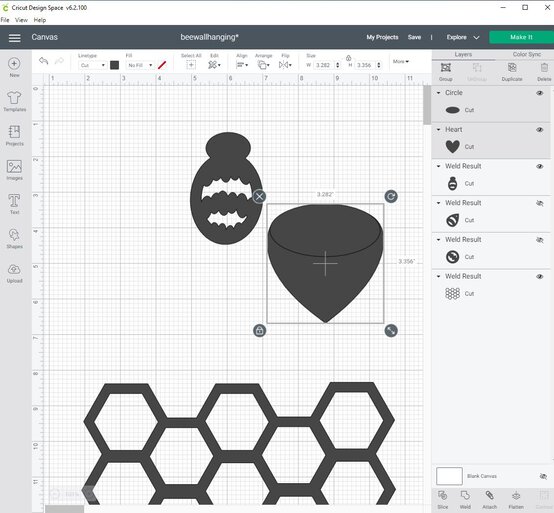
Task: Click the rotate handle on selection
Action: [x=391, y=196]
